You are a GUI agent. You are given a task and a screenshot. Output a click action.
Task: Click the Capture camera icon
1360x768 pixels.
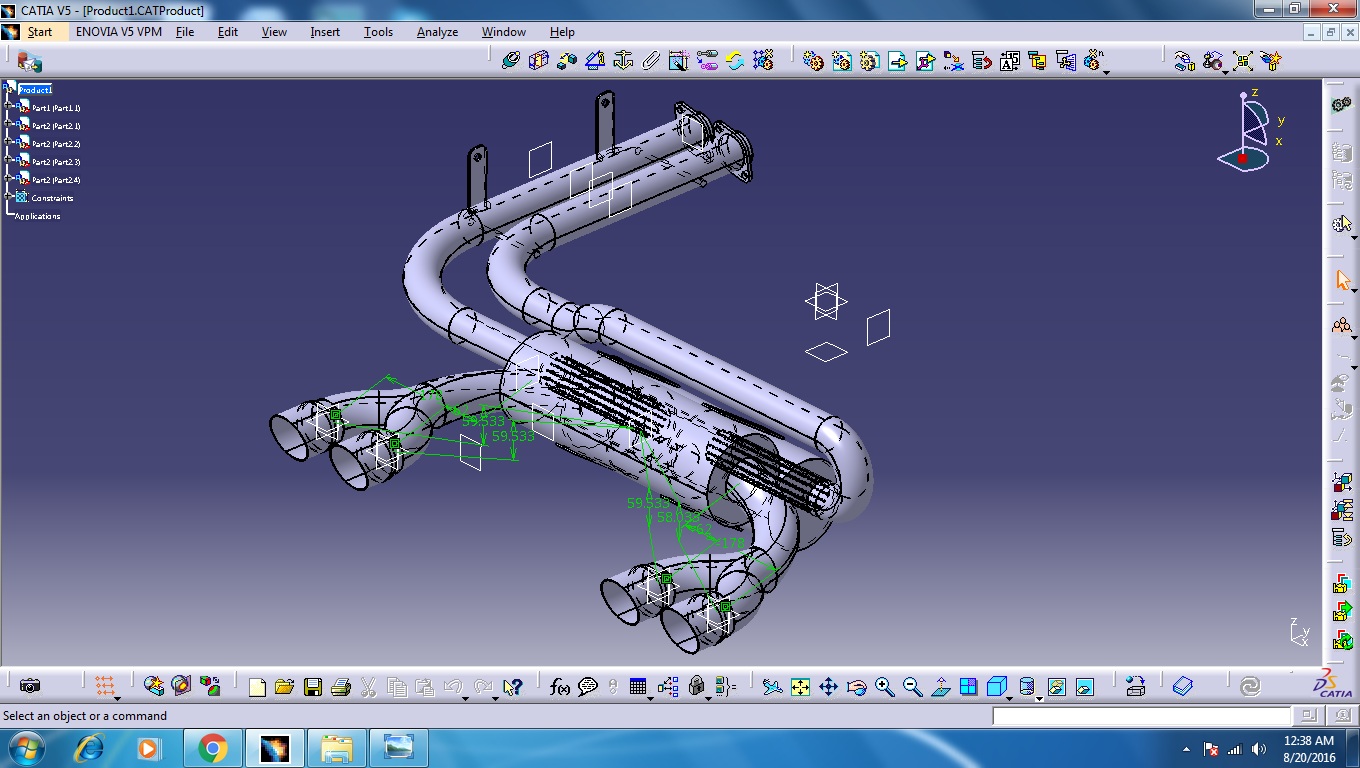[x=30, y=686]
